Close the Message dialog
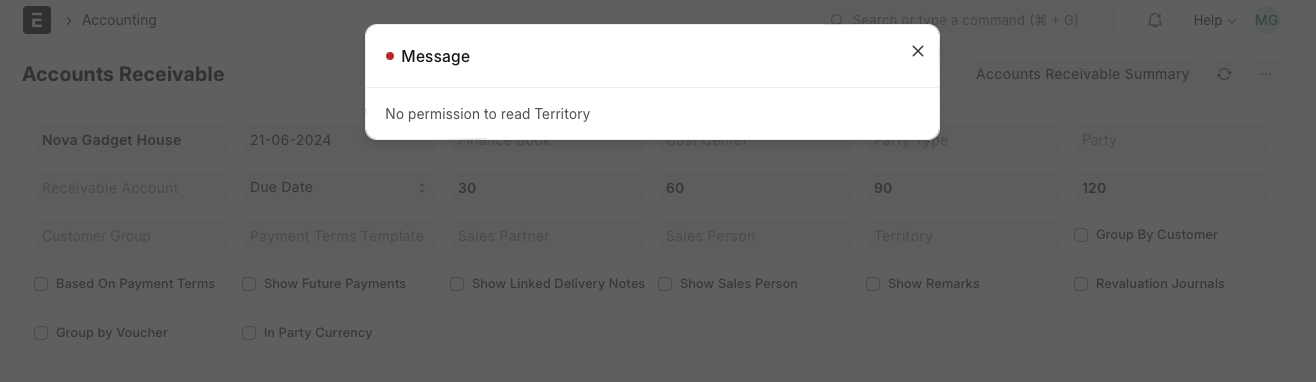This screenshot has height=382, width=1316. (x=917, y=51)
